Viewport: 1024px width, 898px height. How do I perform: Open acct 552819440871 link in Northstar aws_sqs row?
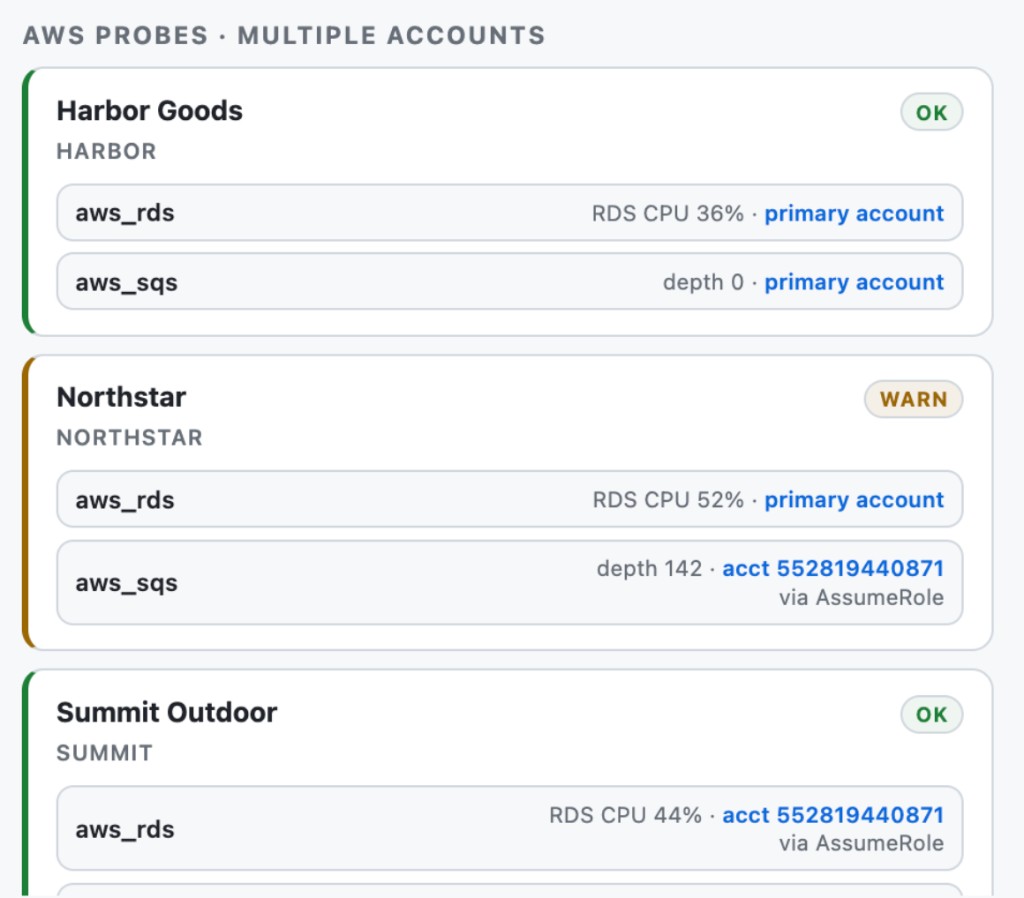point(833,568)
